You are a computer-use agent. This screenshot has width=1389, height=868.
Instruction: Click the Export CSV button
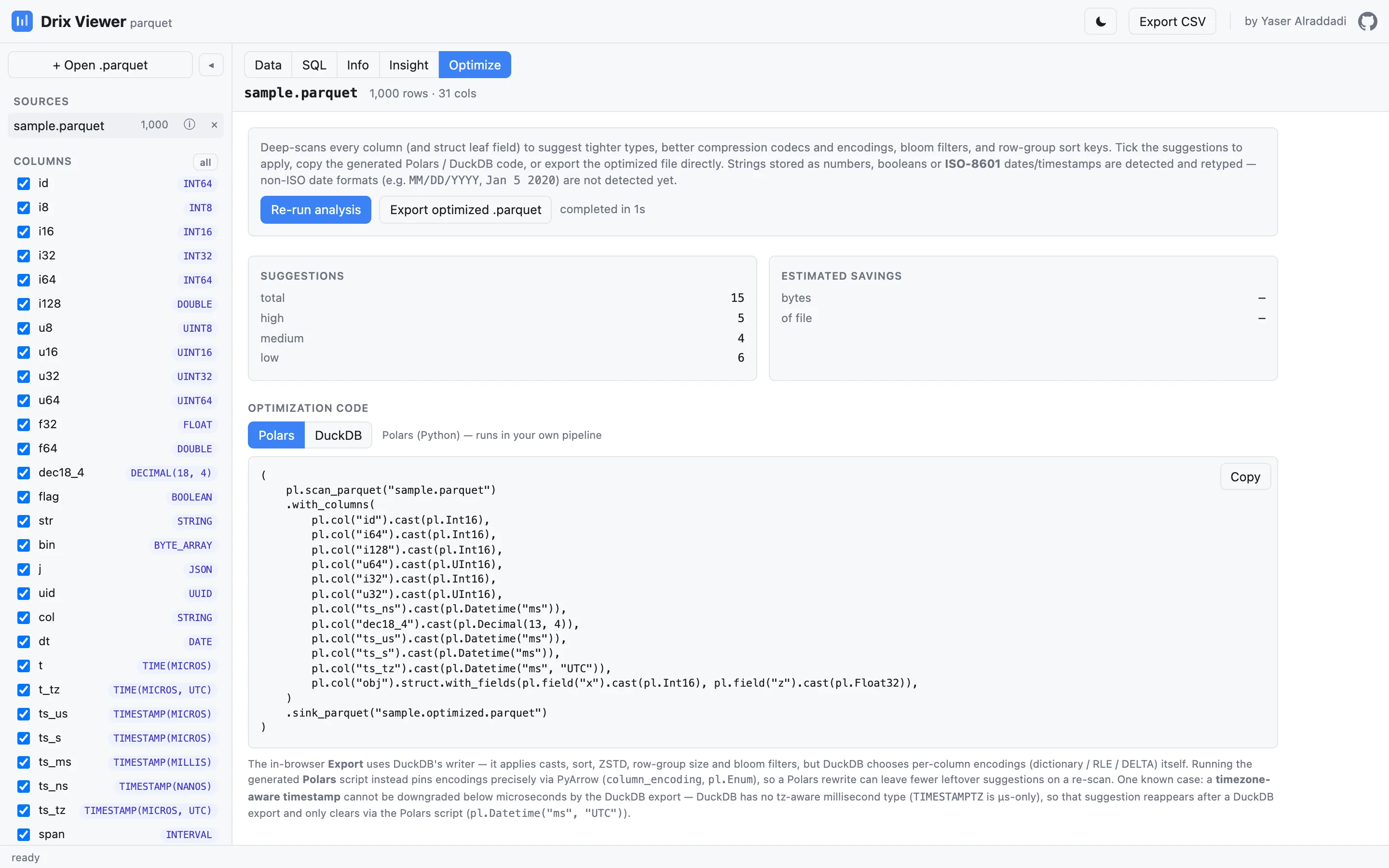click(1172, 21)
